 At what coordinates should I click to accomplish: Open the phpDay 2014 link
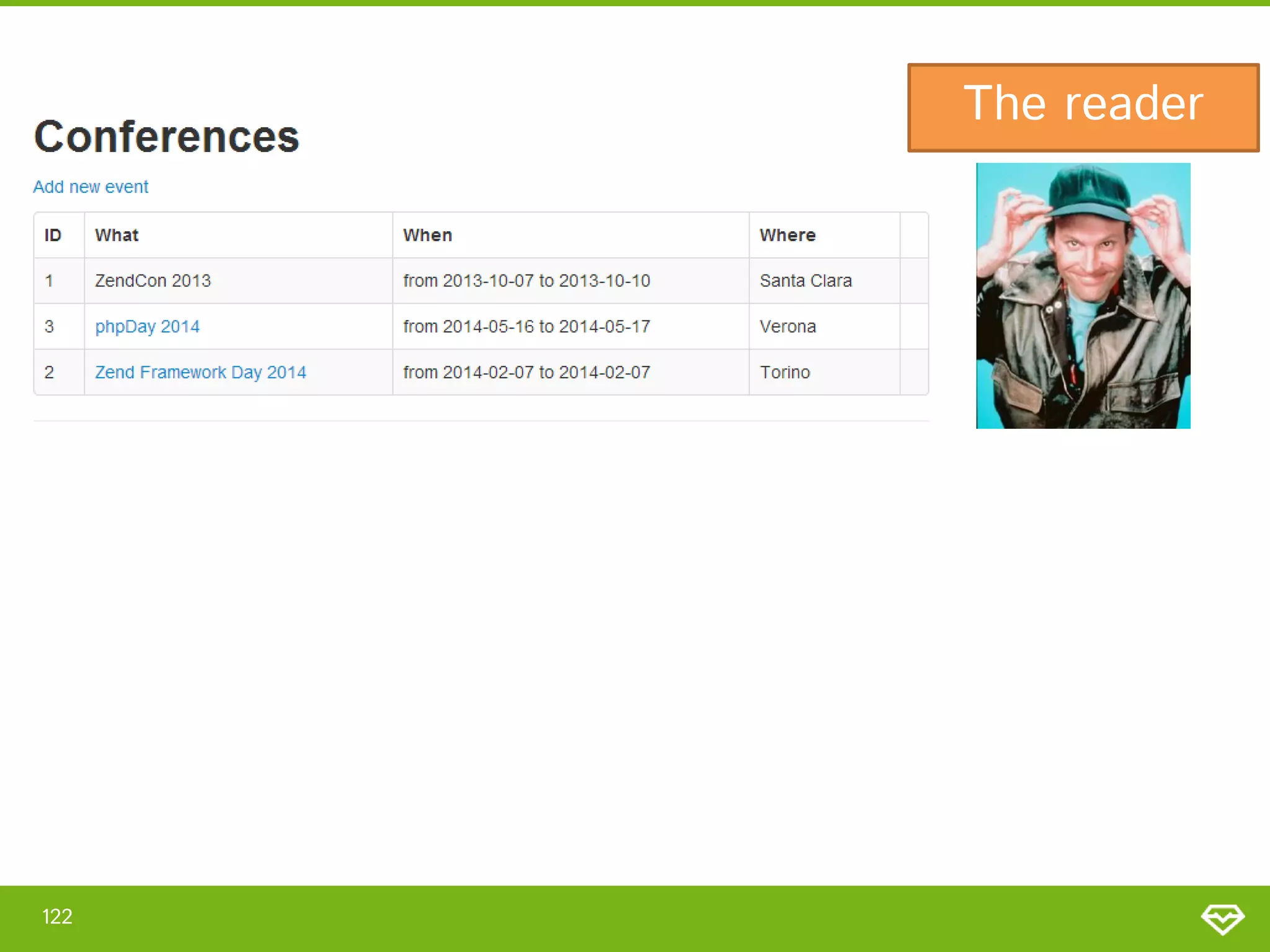click(x=147, y=327)
